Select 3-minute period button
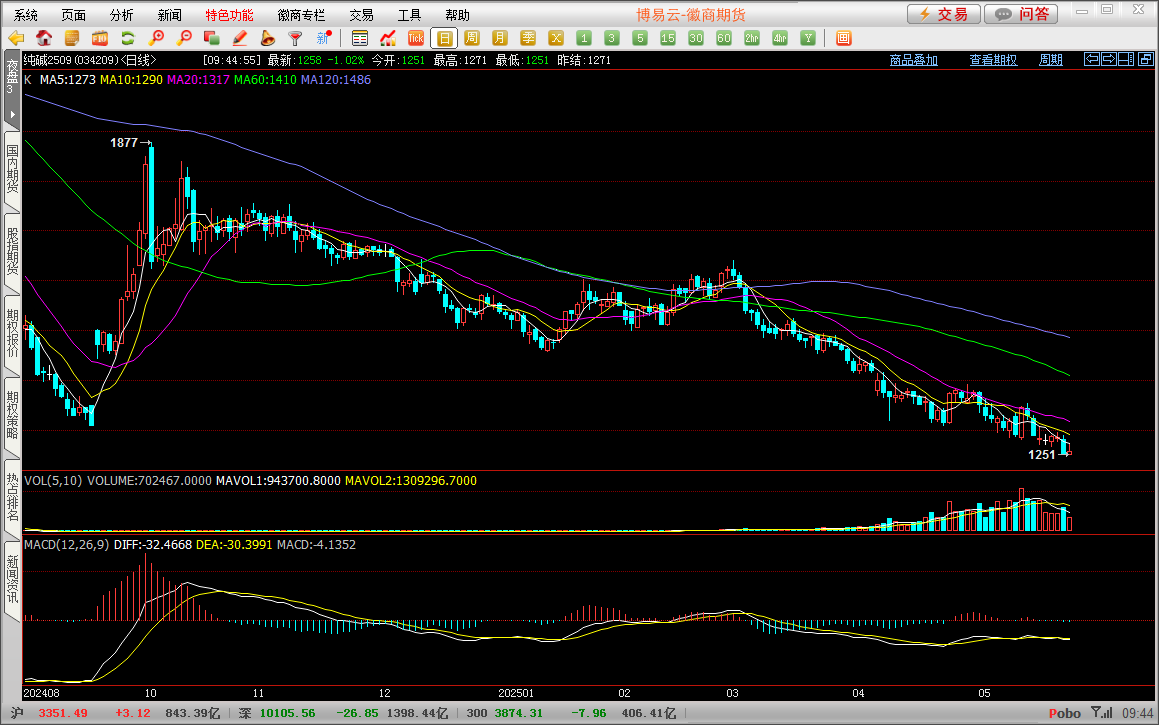This screenshot has height=725, width=1159. (611, 38)
